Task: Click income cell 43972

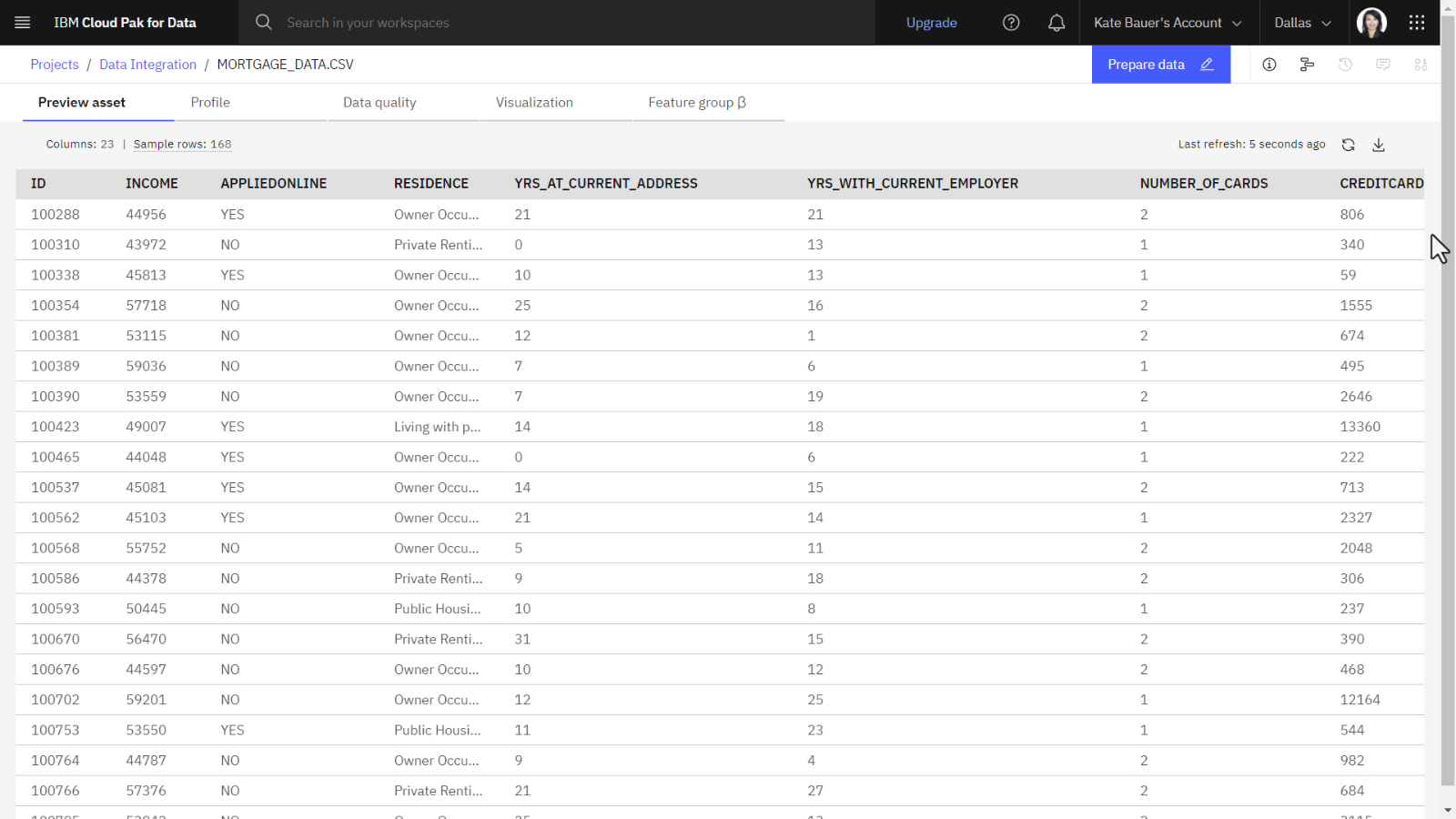Action: (147, 245)
